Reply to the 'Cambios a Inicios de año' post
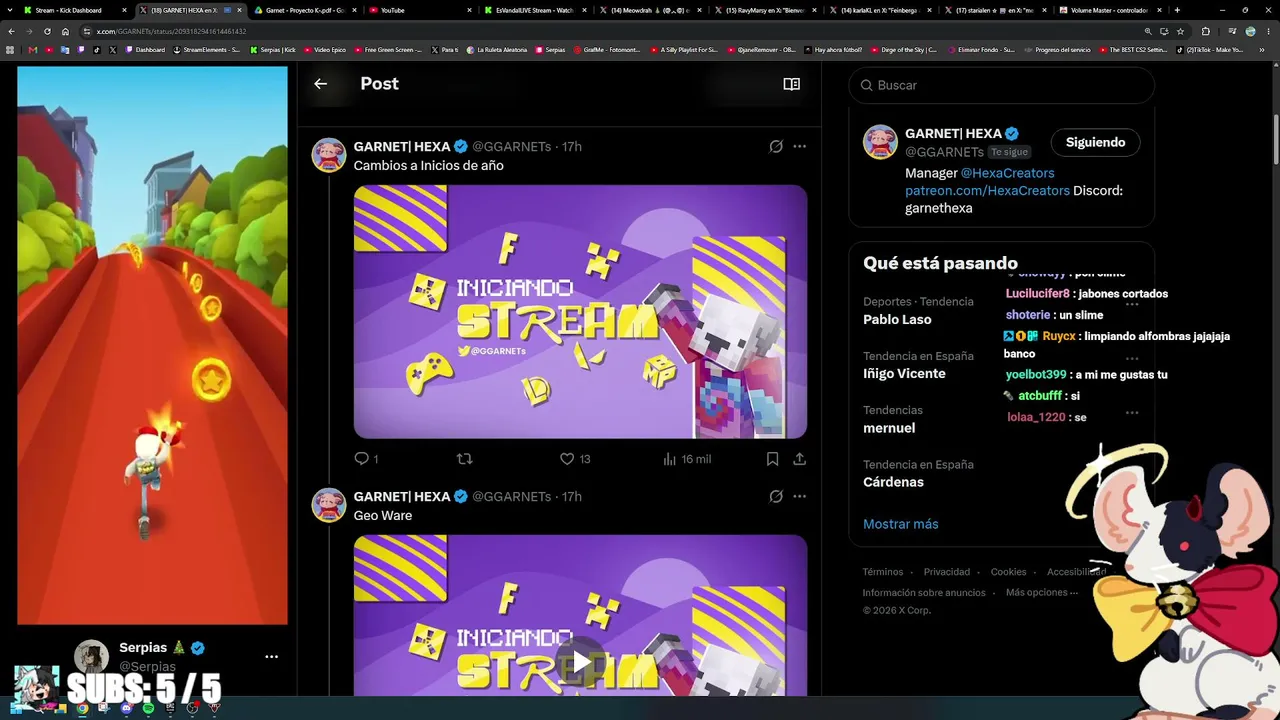The width and height of the screenshot is (1280, 720). coord(366,459)
